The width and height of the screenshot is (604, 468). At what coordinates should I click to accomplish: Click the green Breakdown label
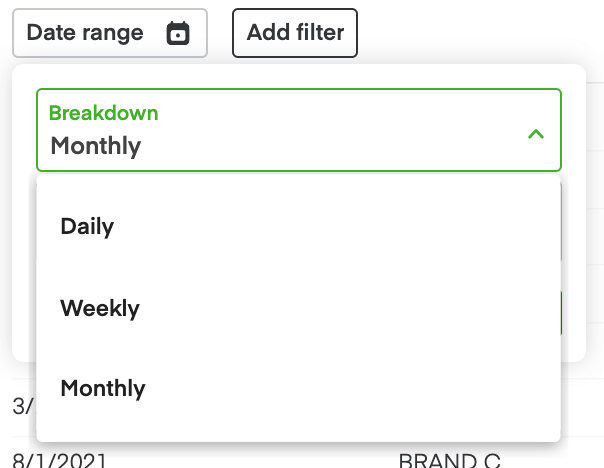click(104, 113)
